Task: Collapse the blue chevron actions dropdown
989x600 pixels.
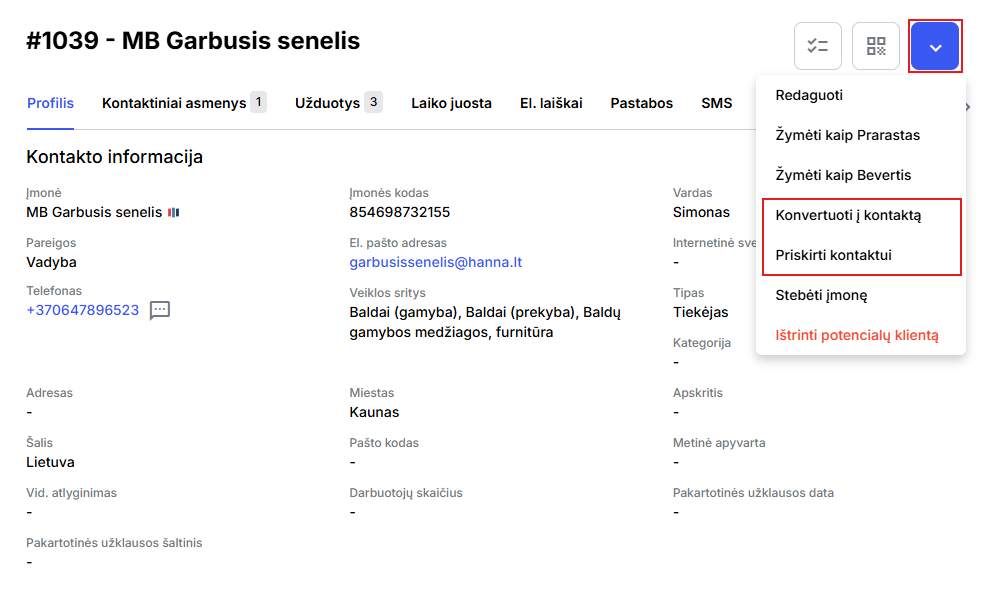Action: pos(935,46)
